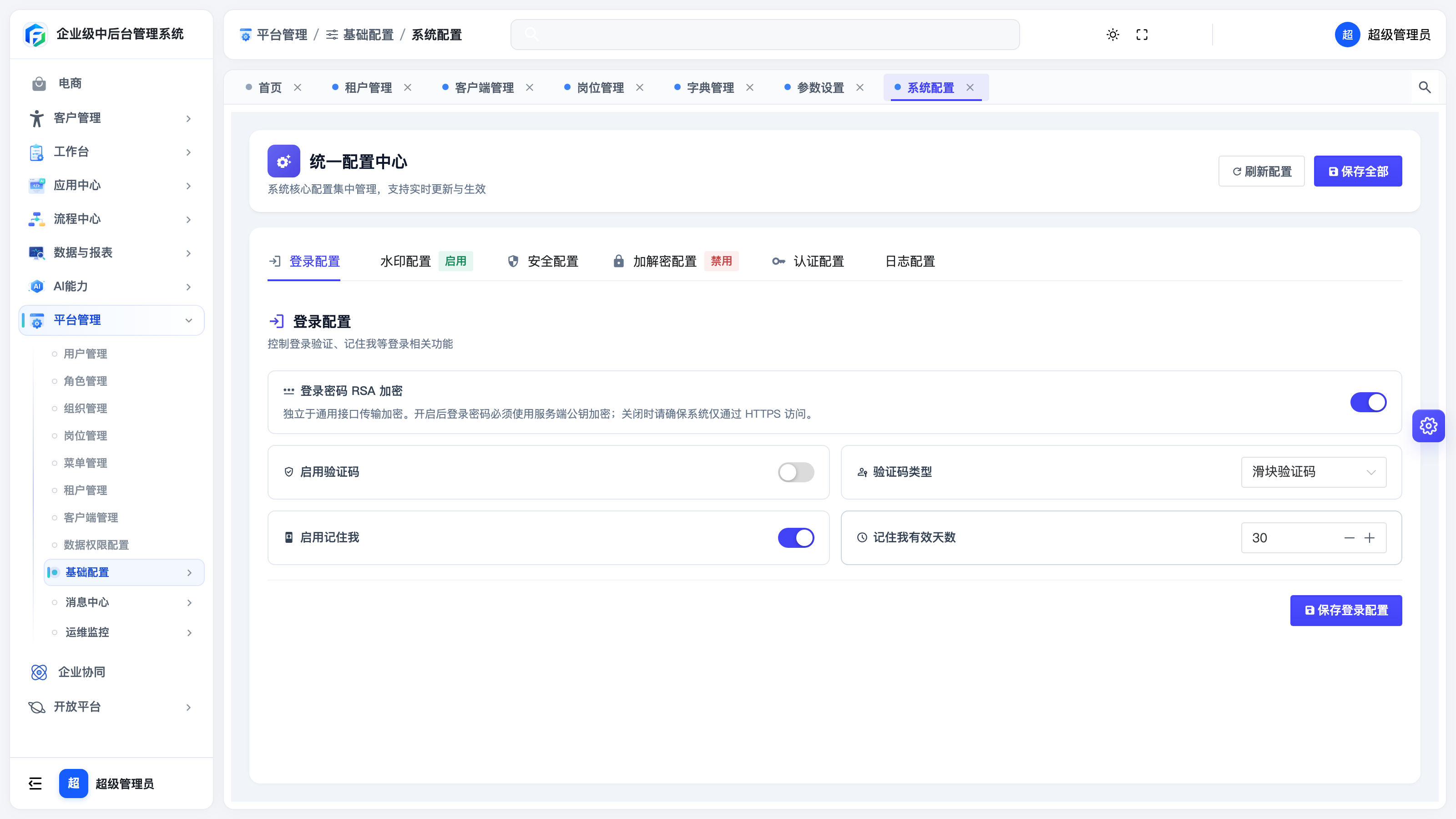This screenshot has width=1456, height=819.
Task: Click the 企业协同 atom icon
Action: click(x=39, y=672)
